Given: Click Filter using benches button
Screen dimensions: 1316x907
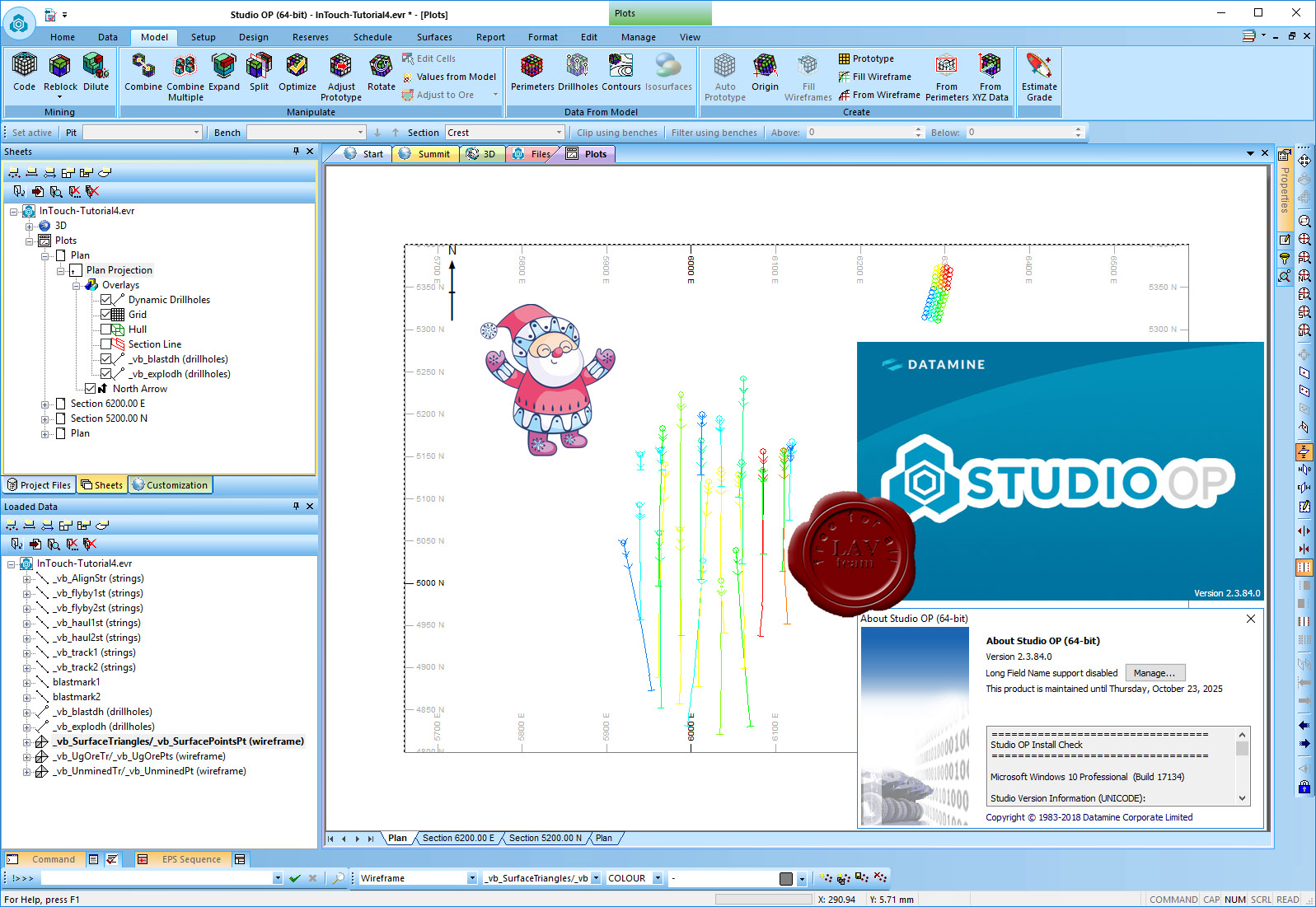Looking at the screenshot, I should pyautogui.click(x=714, y=133).
